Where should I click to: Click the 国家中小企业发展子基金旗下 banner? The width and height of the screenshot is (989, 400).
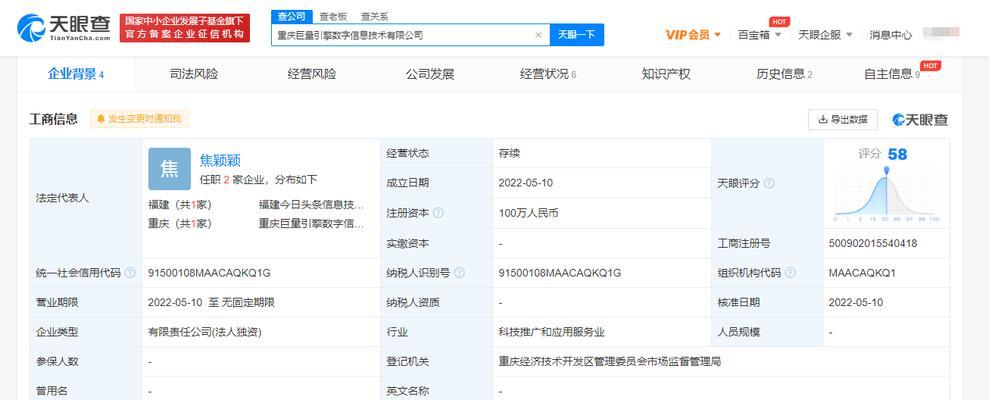click(185, 28)
